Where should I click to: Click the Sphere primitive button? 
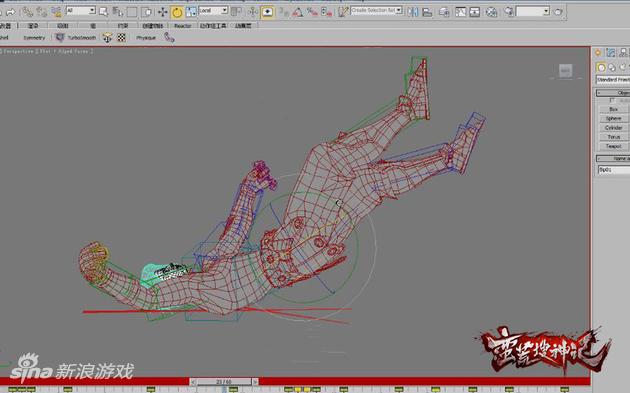coord(614,119)
